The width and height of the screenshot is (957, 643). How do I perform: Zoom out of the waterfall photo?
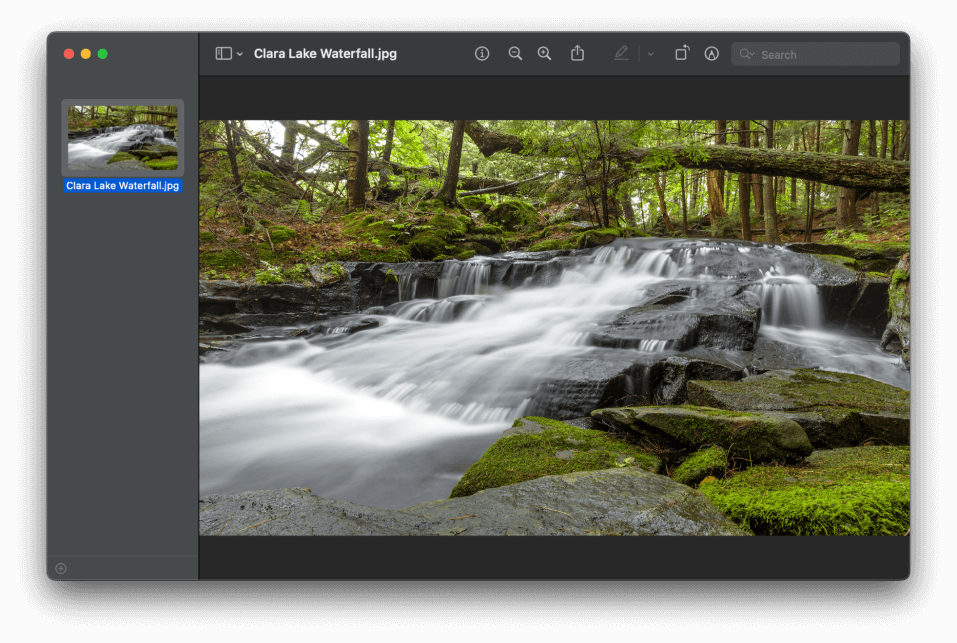click(515, 53)
